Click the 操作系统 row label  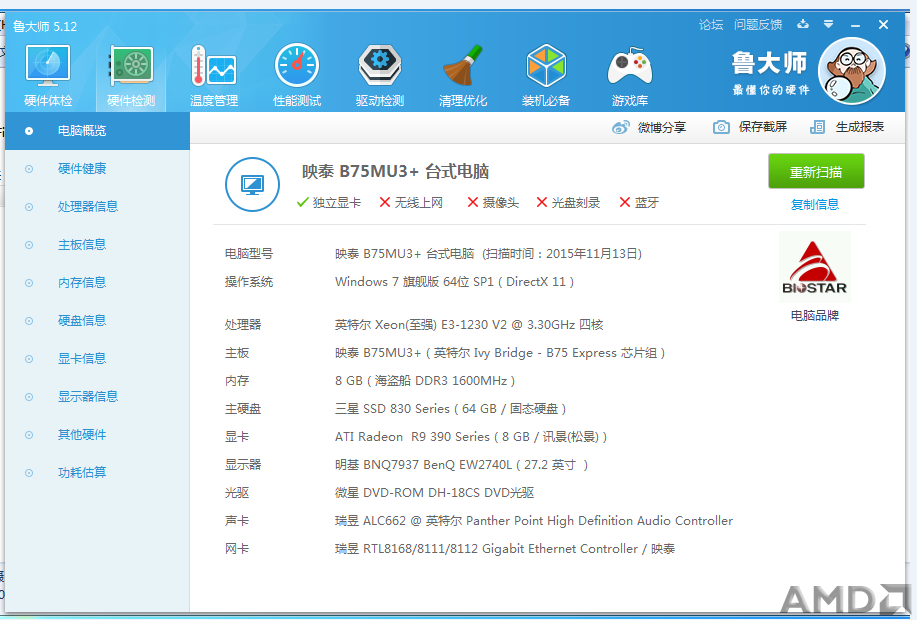click(249, 282)
